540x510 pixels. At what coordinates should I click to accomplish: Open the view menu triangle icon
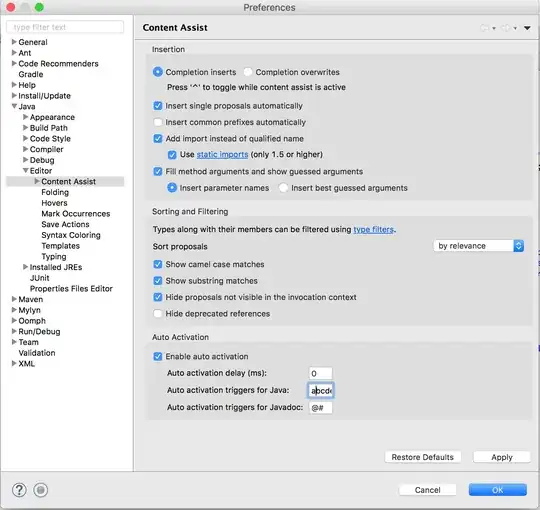click(x=527, y=28)
